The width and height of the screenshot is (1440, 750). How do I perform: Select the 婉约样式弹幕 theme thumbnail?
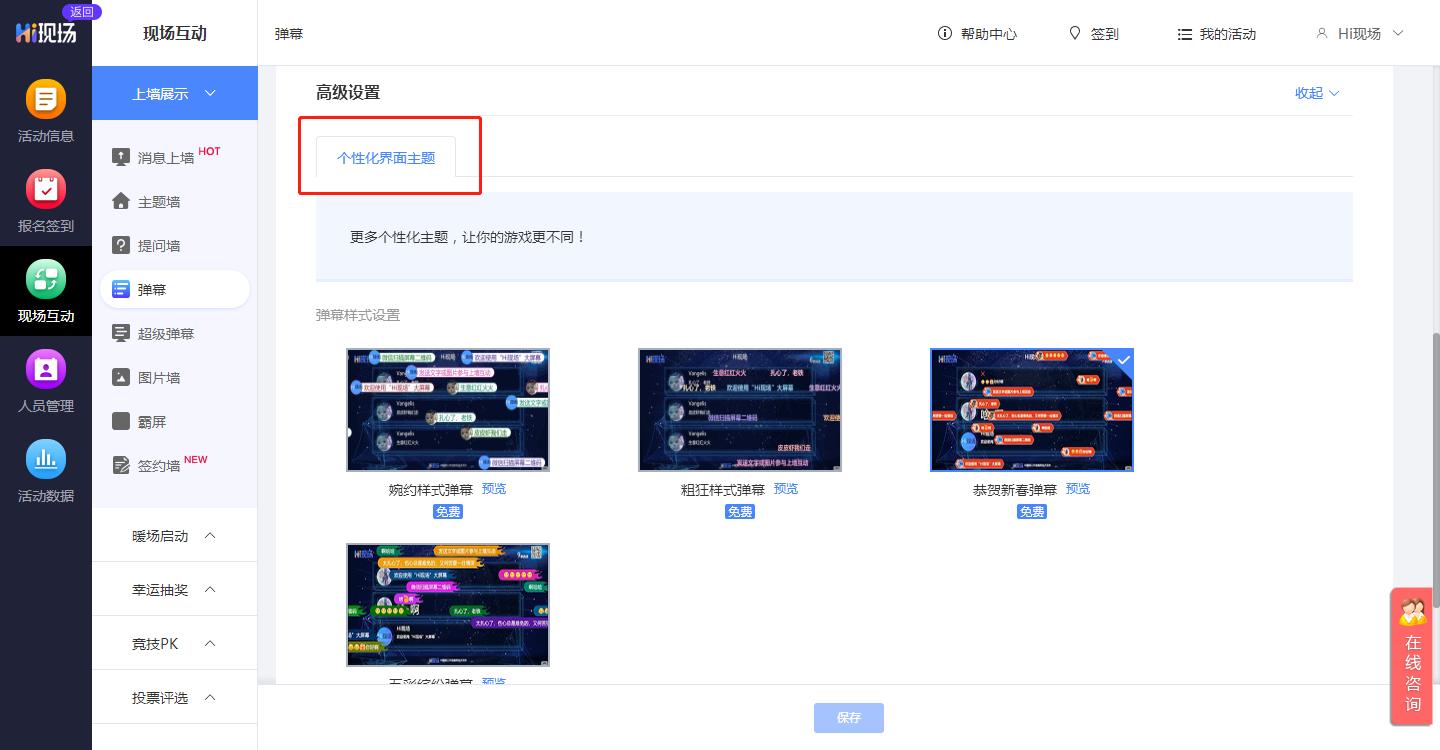448,410
